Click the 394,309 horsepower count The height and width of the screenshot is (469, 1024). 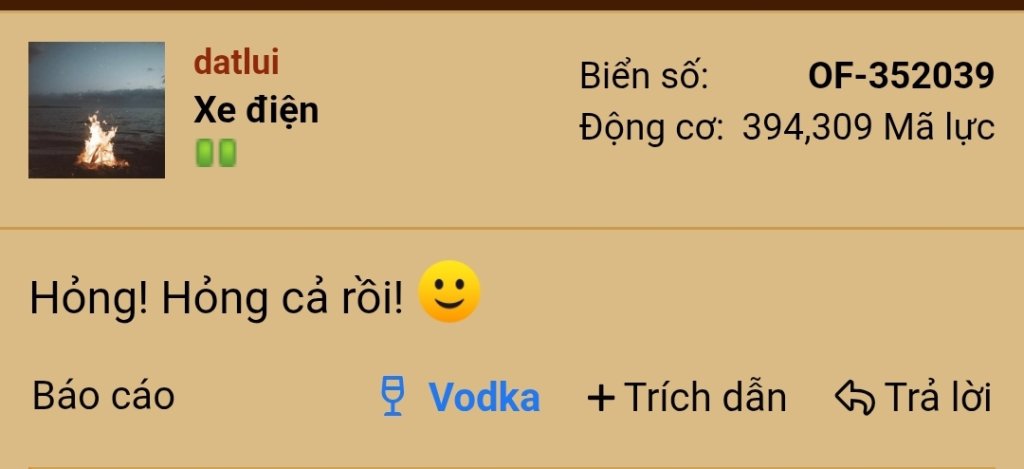coord(807,128)
